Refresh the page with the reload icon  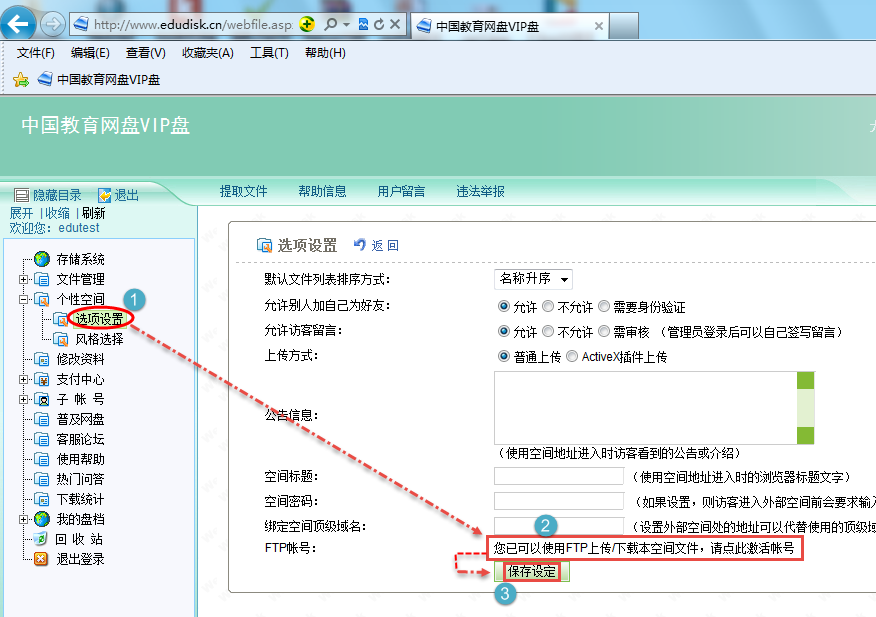pos(379,24)
